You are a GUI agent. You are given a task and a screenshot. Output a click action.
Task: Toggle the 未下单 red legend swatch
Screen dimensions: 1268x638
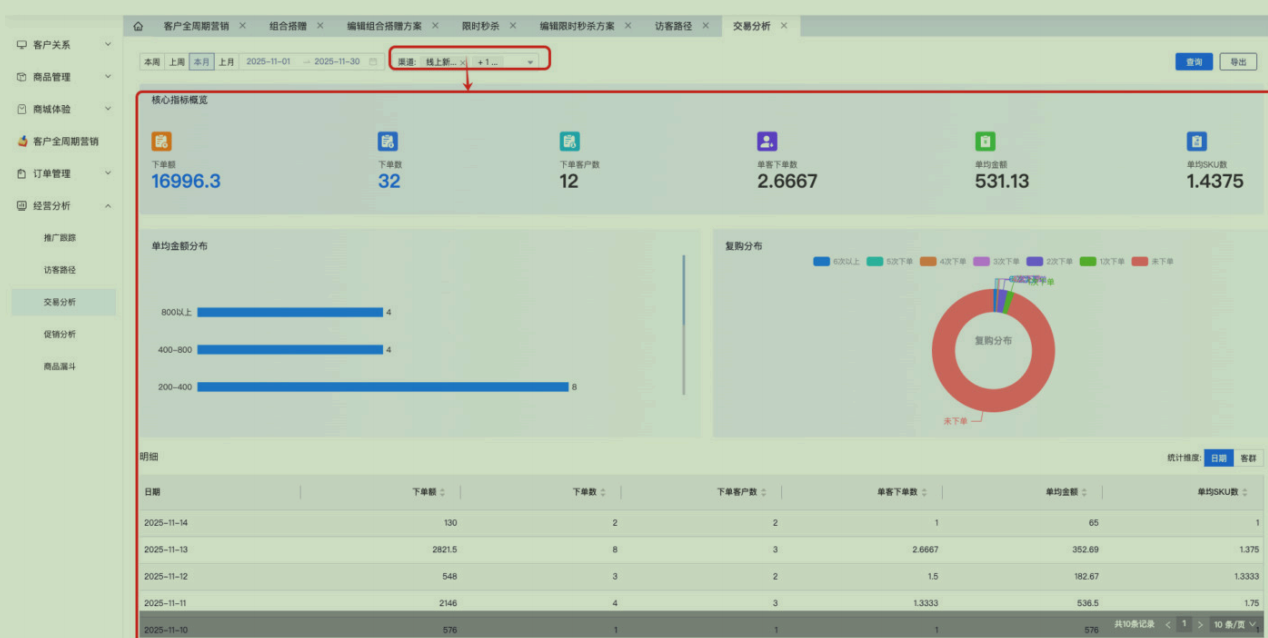(1139, 261)
